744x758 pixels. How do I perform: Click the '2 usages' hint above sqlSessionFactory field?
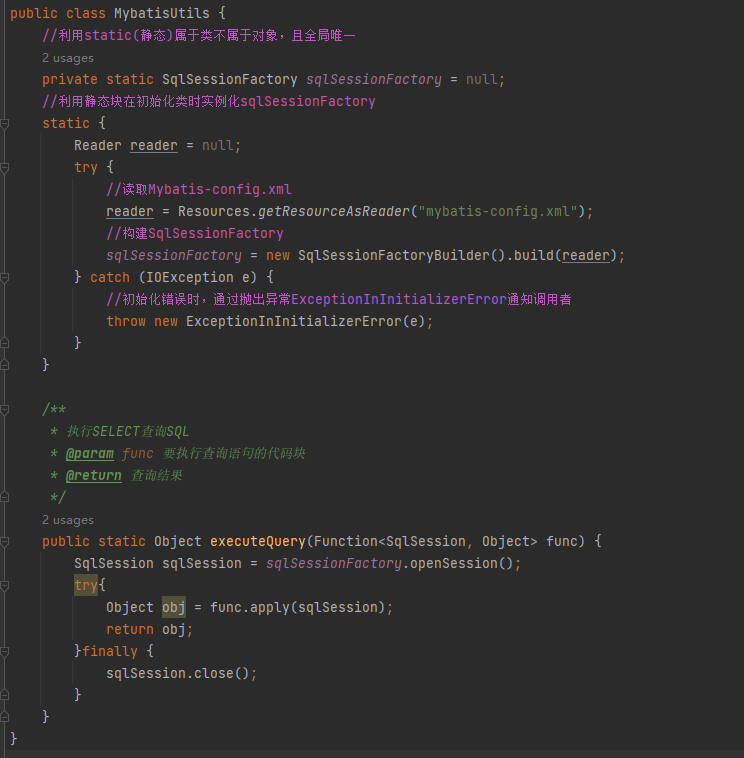(x=67, y=58)
